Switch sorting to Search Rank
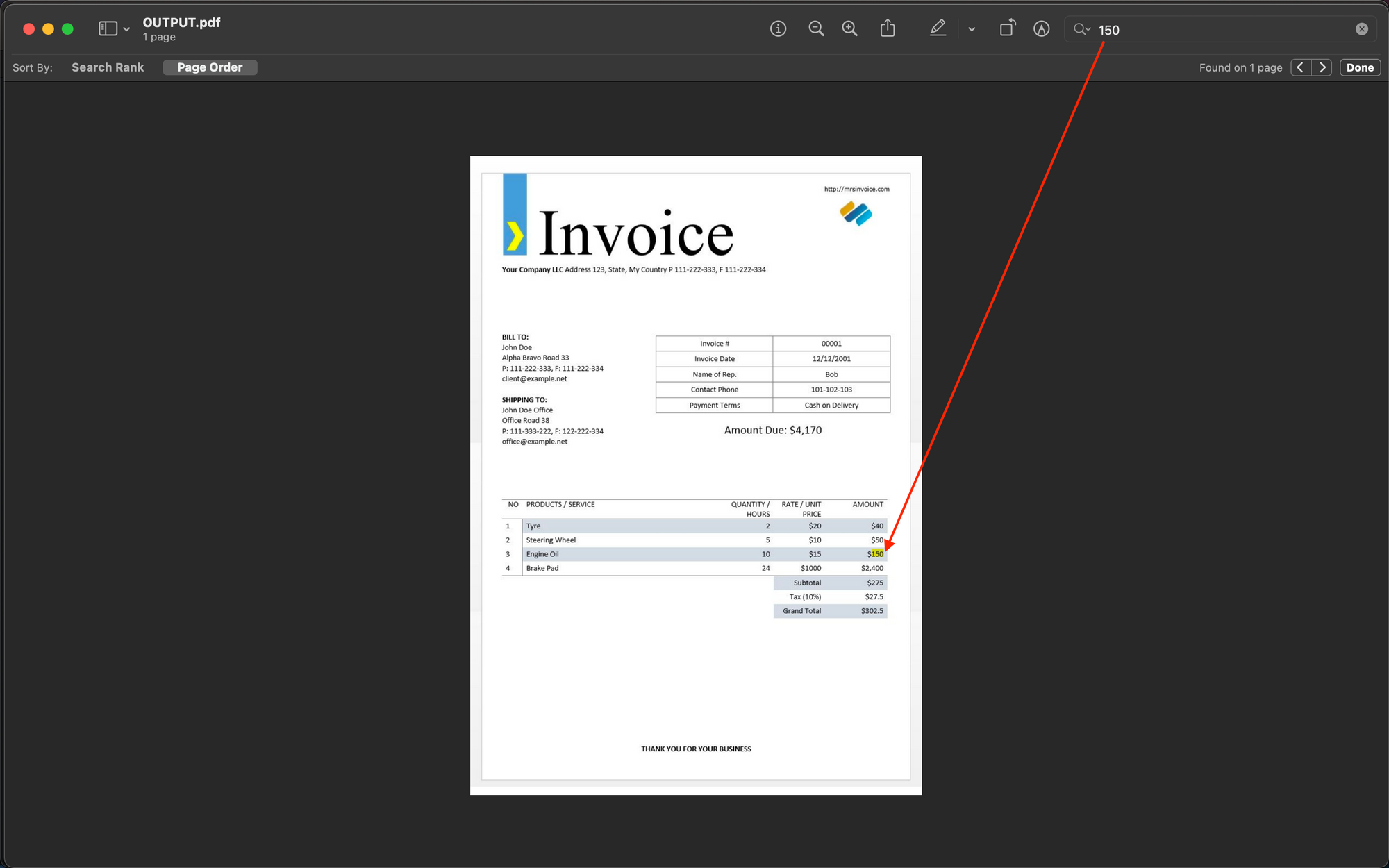Image resolution: width=1389 pixels, height=868 pixels. click(107, 67)
